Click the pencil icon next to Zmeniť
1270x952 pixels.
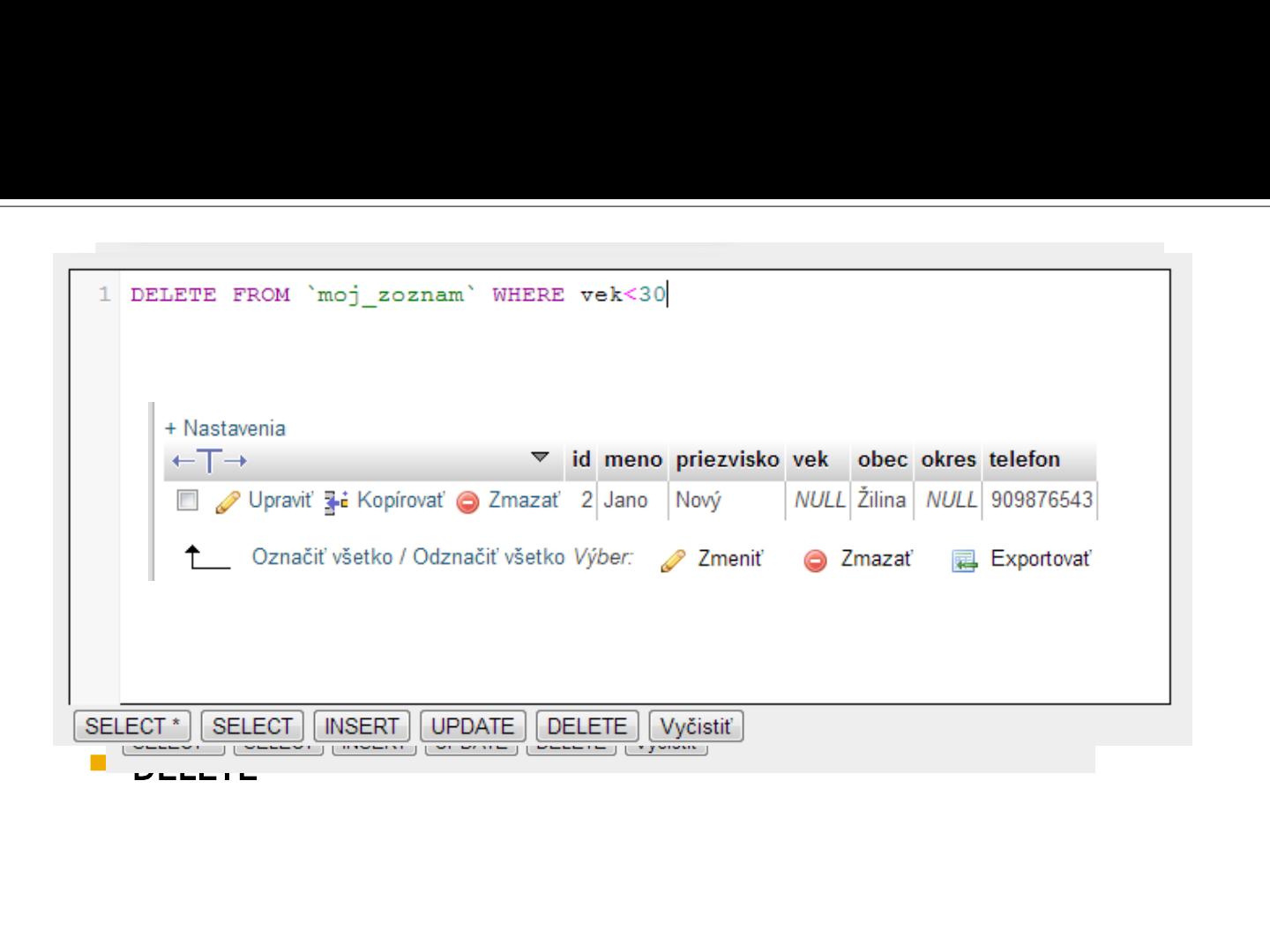pyautogui.click(x=673, y=561)
